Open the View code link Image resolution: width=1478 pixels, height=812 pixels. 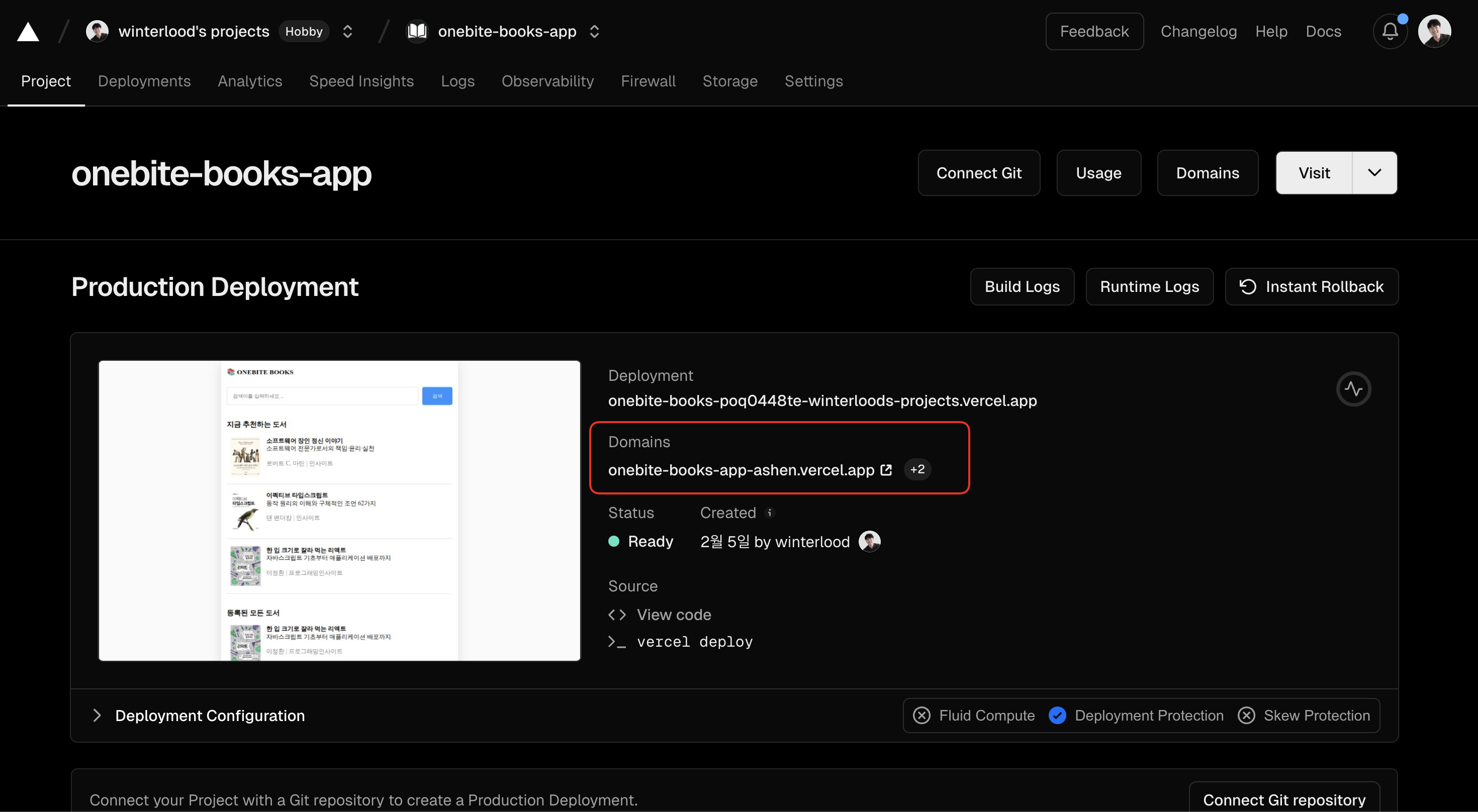click(674, 614)
